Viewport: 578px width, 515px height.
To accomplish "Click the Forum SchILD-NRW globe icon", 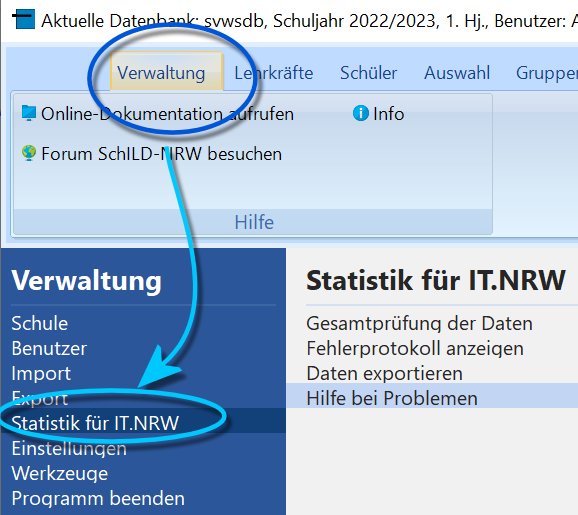I will (x=29, y=153).
